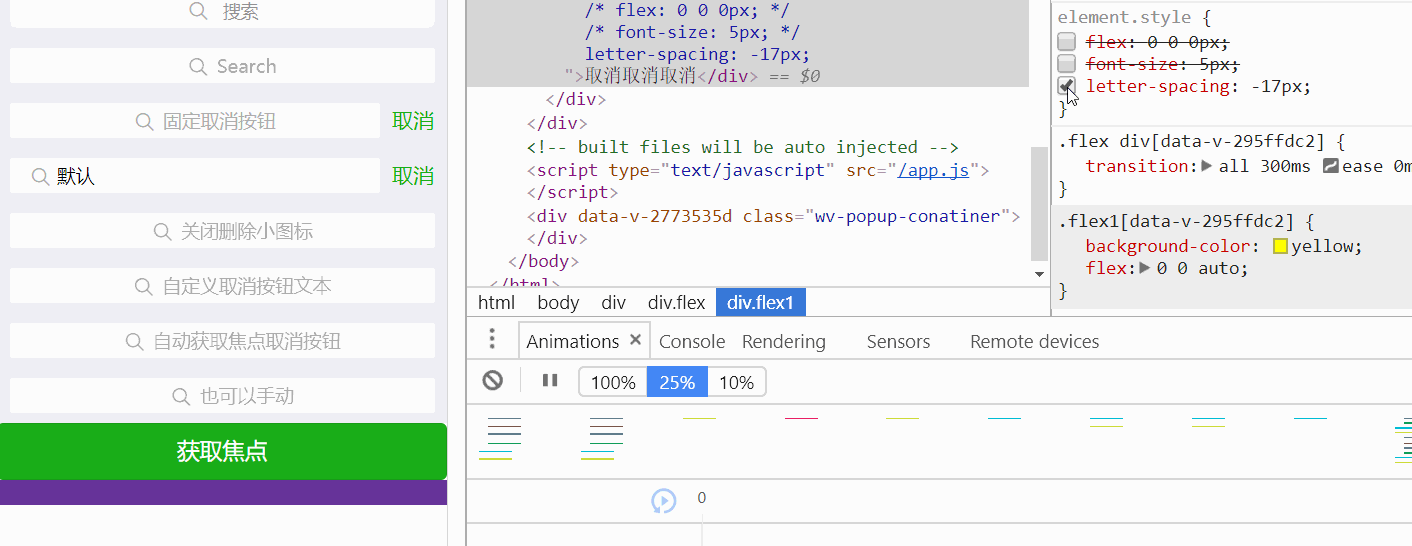The width and height of the screenshot is (1412, 546).
Task: Click the yellow value text
Action: (x=1324, y=246)
